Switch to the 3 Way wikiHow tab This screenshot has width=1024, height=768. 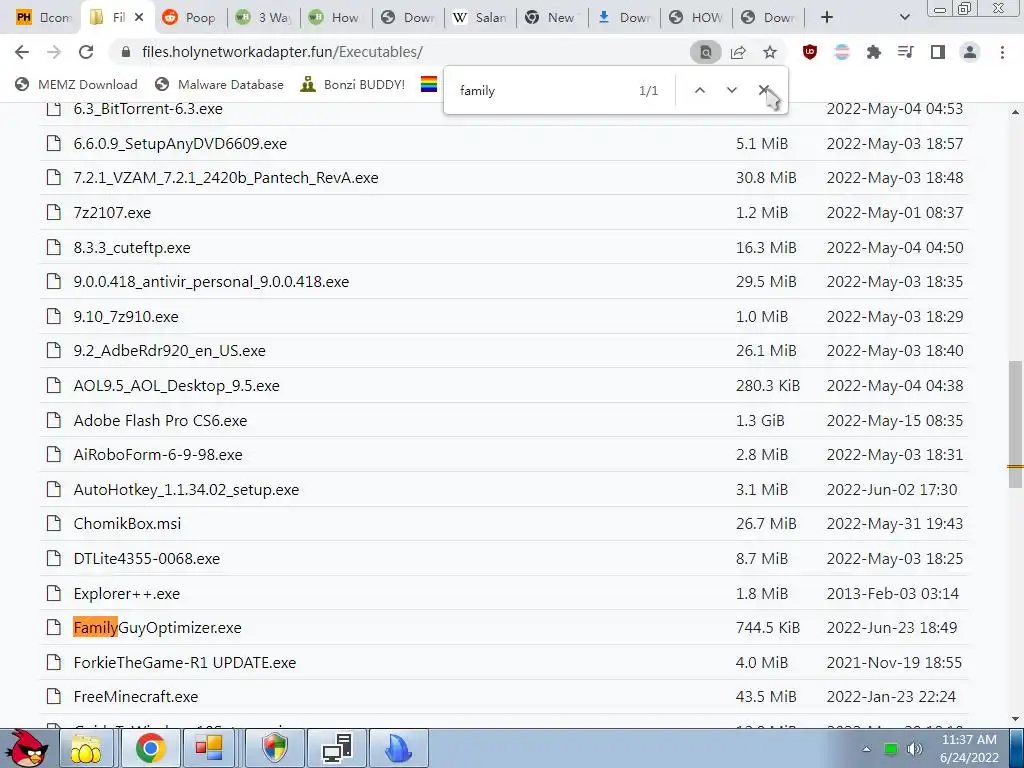point(264,18)
